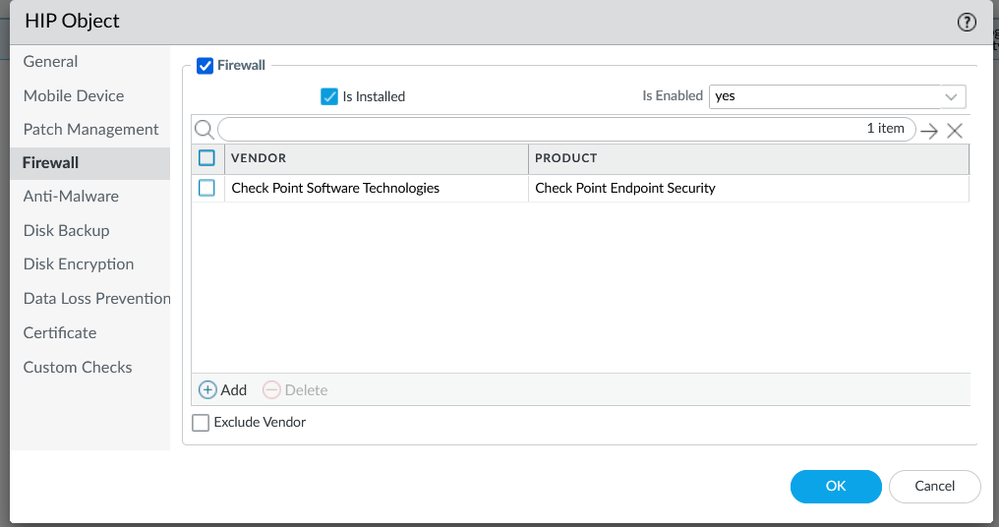The width and height of the screenshot is (999, 527).
Task: Click the search magnifier icon
Action: coord(203,129)
